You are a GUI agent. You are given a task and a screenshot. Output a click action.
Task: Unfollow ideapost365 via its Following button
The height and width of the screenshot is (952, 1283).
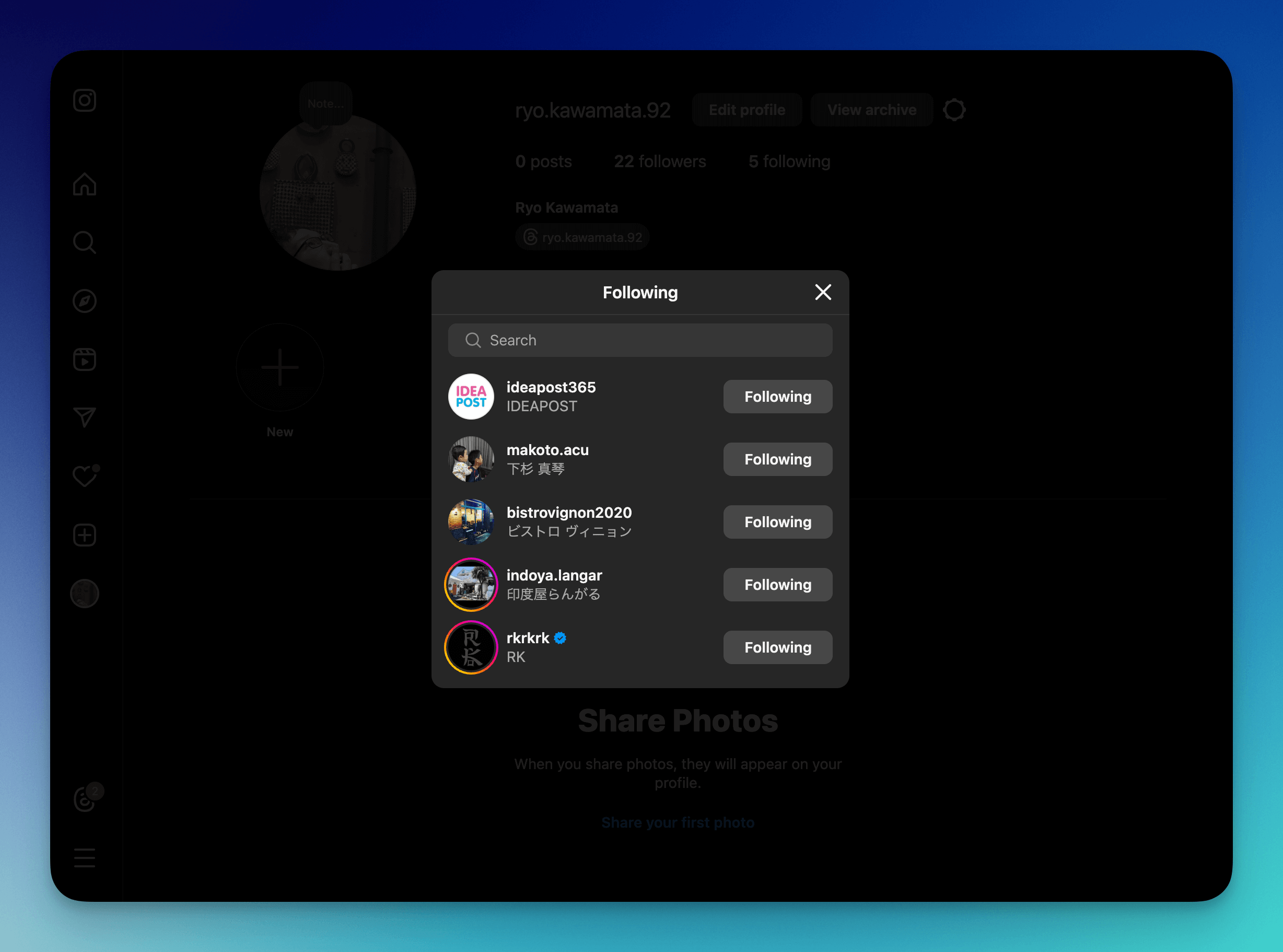point(777,397)
